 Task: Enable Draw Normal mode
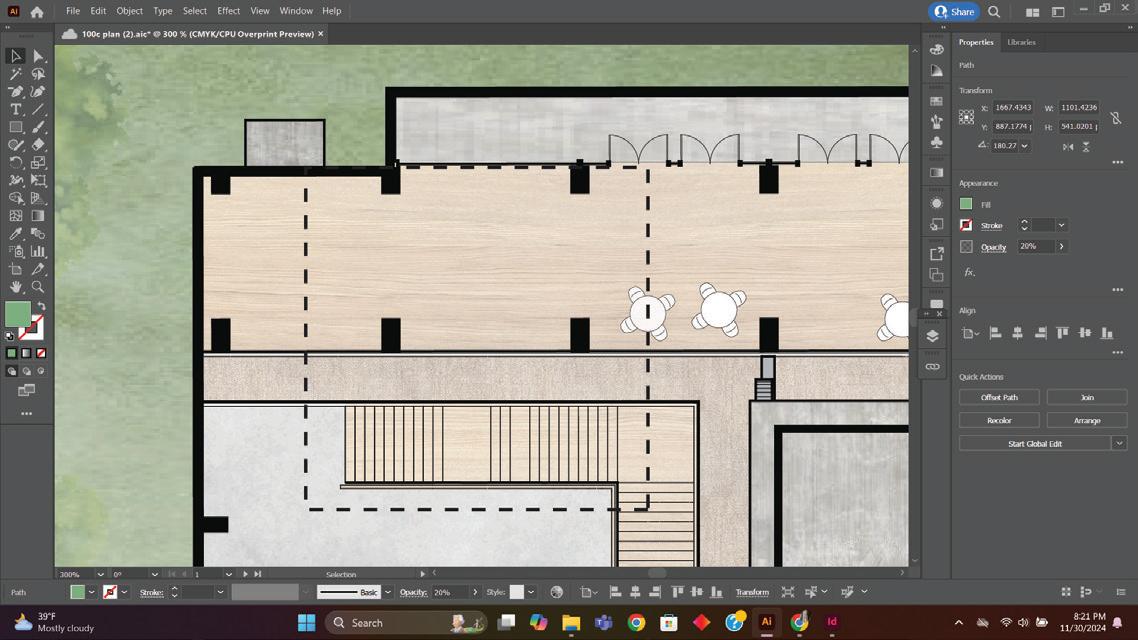(11, 371)
